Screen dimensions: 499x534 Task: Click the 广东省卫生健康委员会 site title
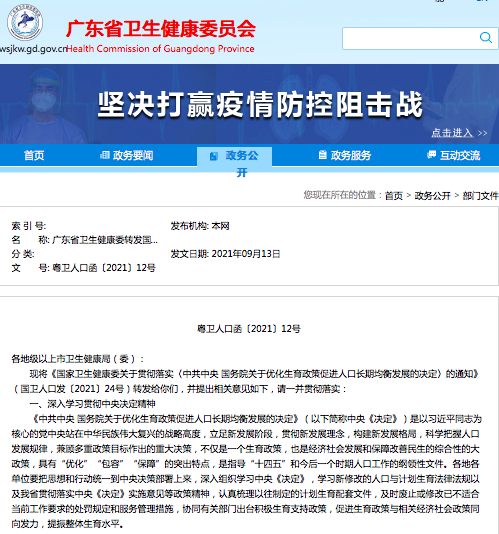tap(160, 29)
